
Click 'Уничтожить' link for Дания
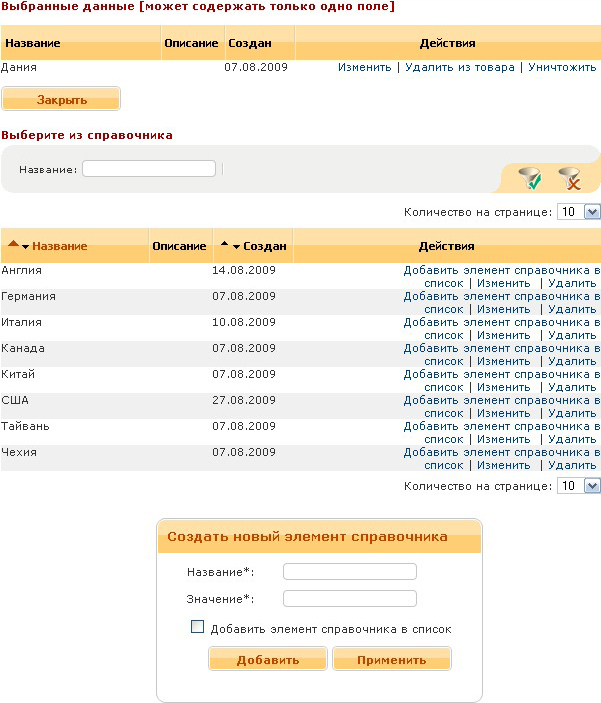pyautogui.click(x=562, y=67)
